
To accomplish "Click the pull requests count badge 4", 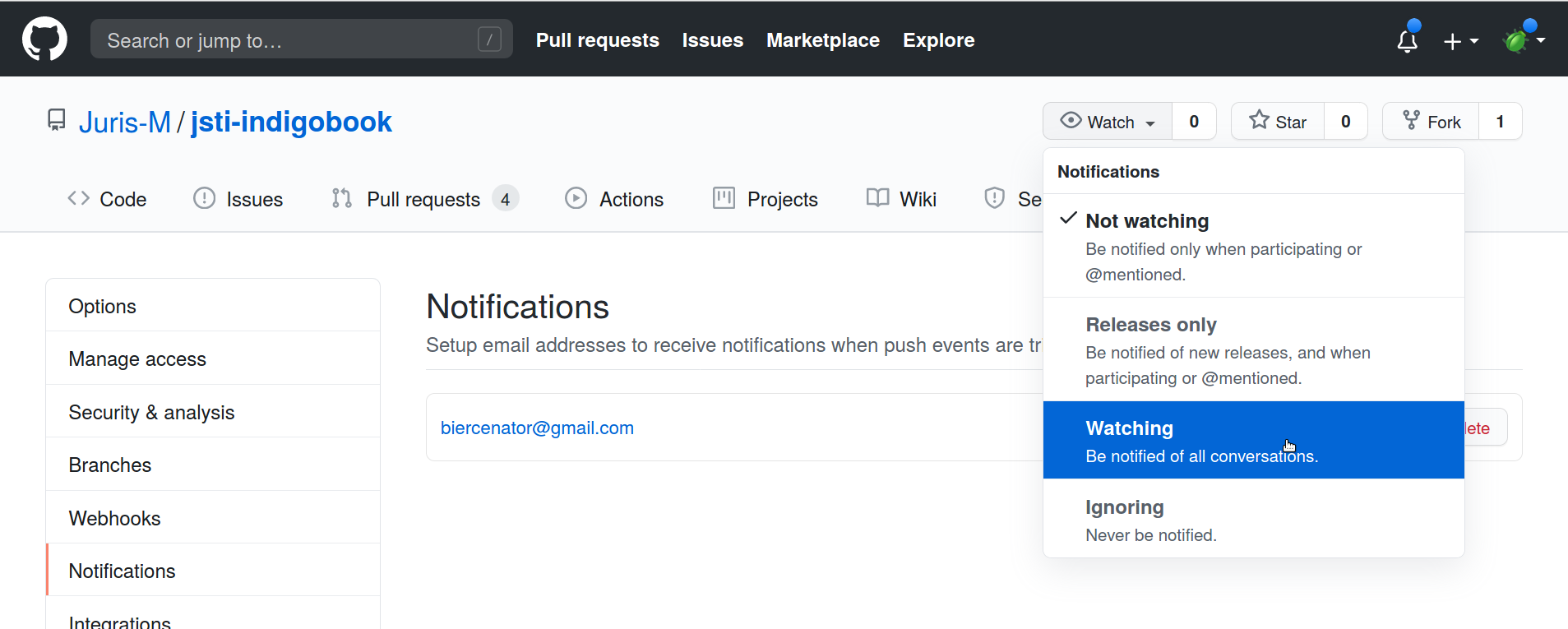I will pyautogui.click(x=505, y=199).
